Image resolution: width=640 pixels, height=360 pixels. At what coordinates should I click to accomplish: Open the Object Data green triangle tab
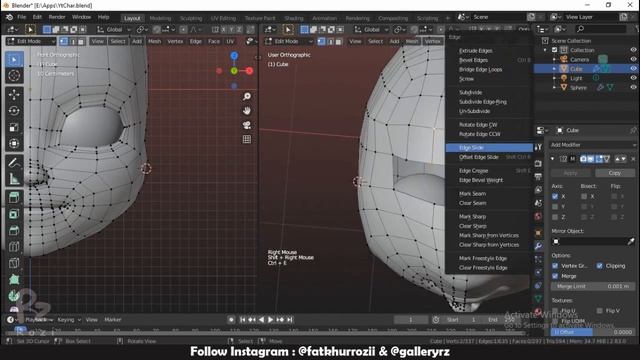[538, 299]
